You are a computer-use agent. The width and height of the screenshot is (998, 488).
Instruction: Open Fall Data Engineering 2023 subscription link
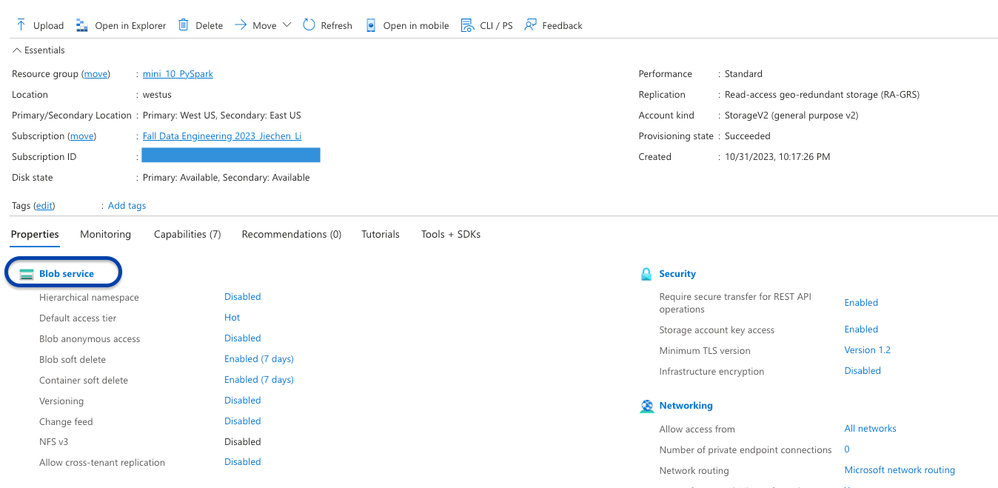(222, 136)
